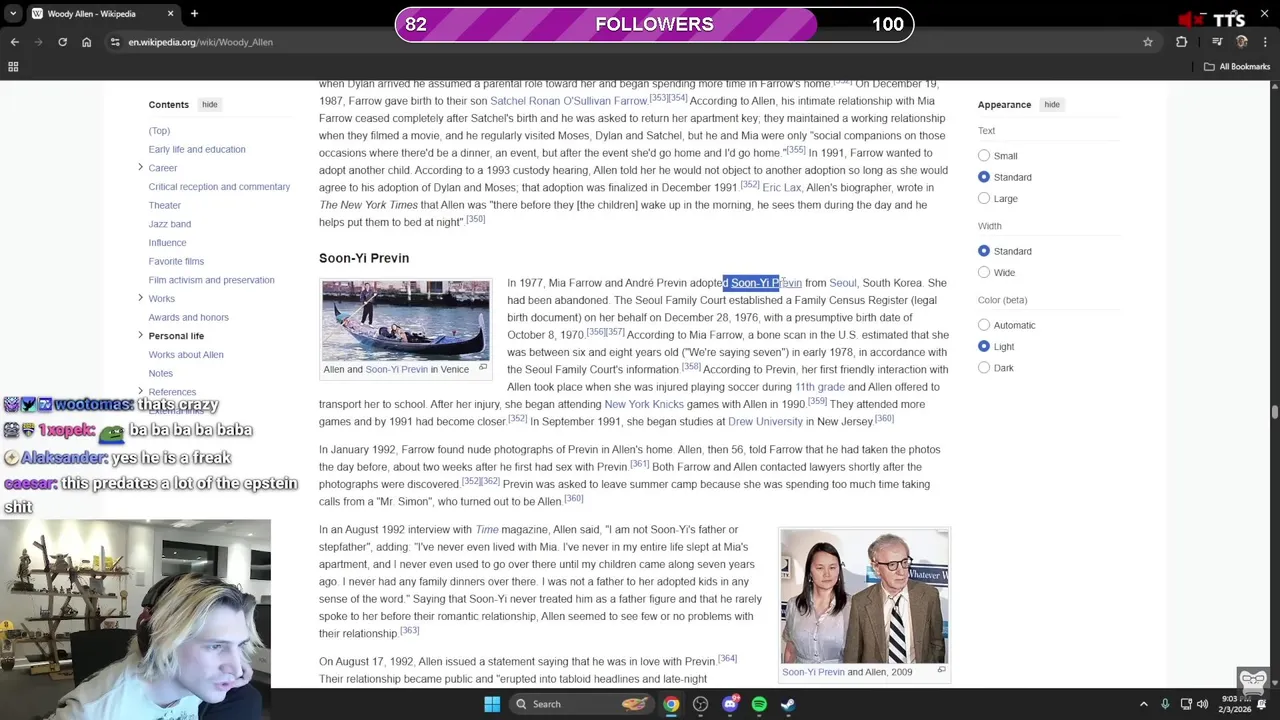Image resolution: width=1280 pixels, height=720 pixels.
Task: Expand the Works section in Contents
Action: point(140,297)
